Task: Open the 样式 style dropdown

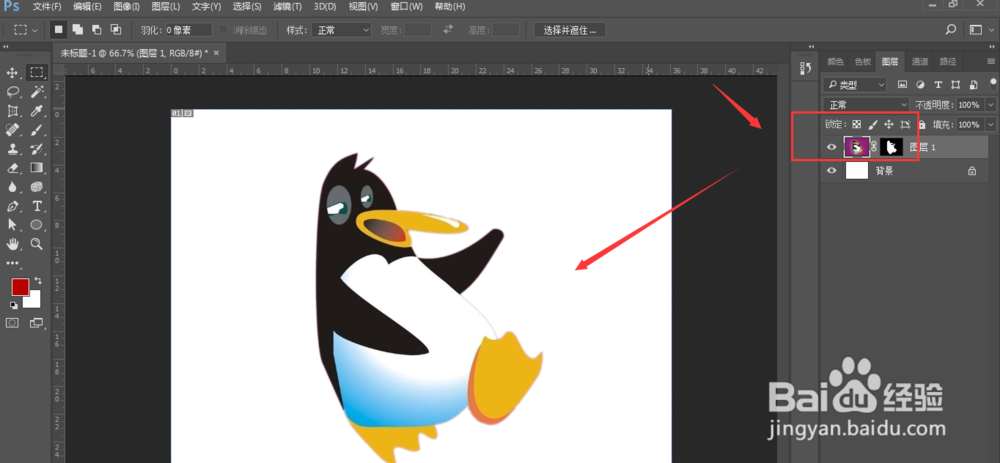Action: click(341, 29)
